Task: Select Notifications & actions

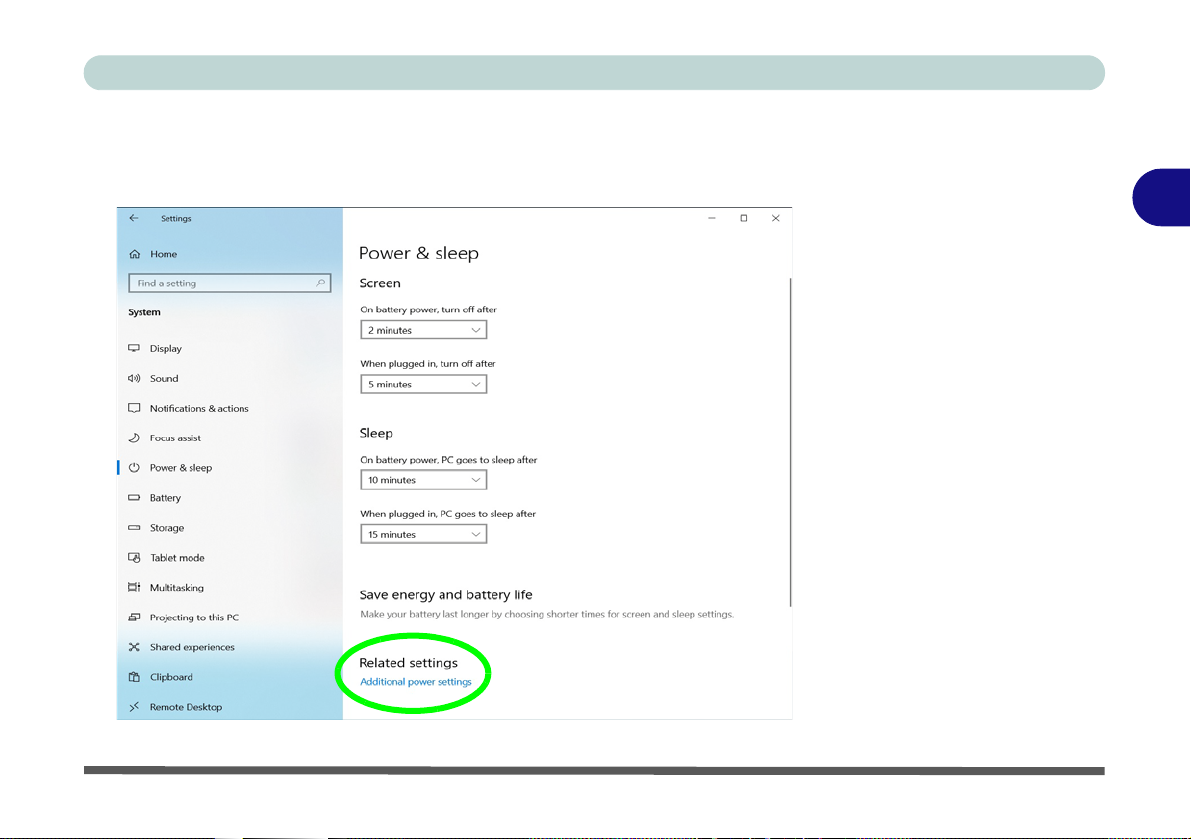Action: (199, 408)
